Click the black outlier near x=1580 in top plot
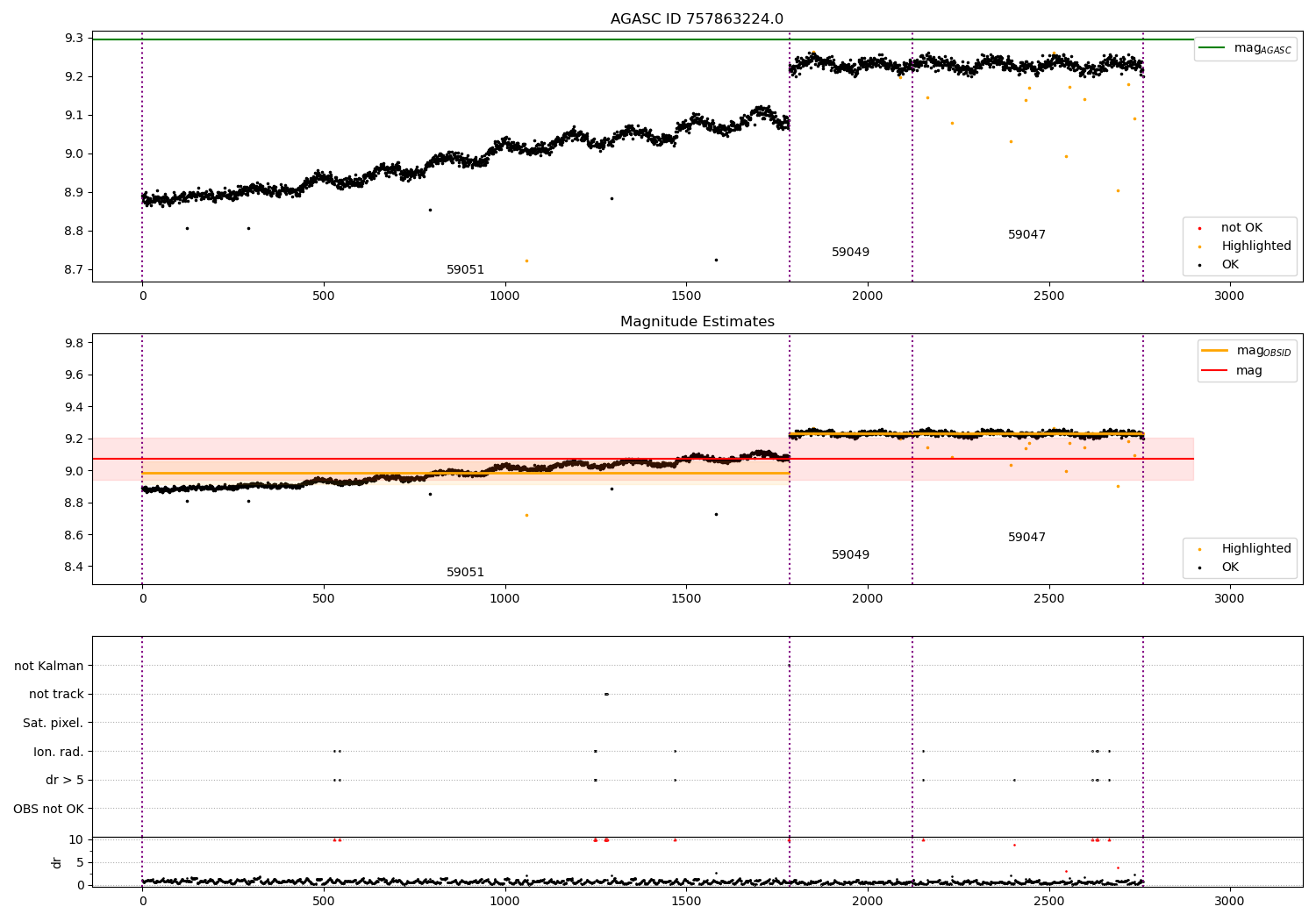The height and width of the screenshot is (921, 1316). (x=716, y=260)
